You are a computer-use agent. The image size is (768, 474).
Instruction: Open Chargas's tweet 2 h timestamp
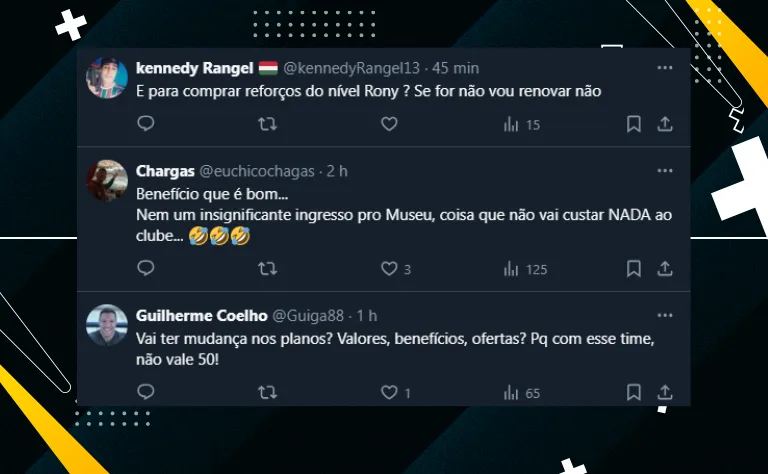point(337,171)
